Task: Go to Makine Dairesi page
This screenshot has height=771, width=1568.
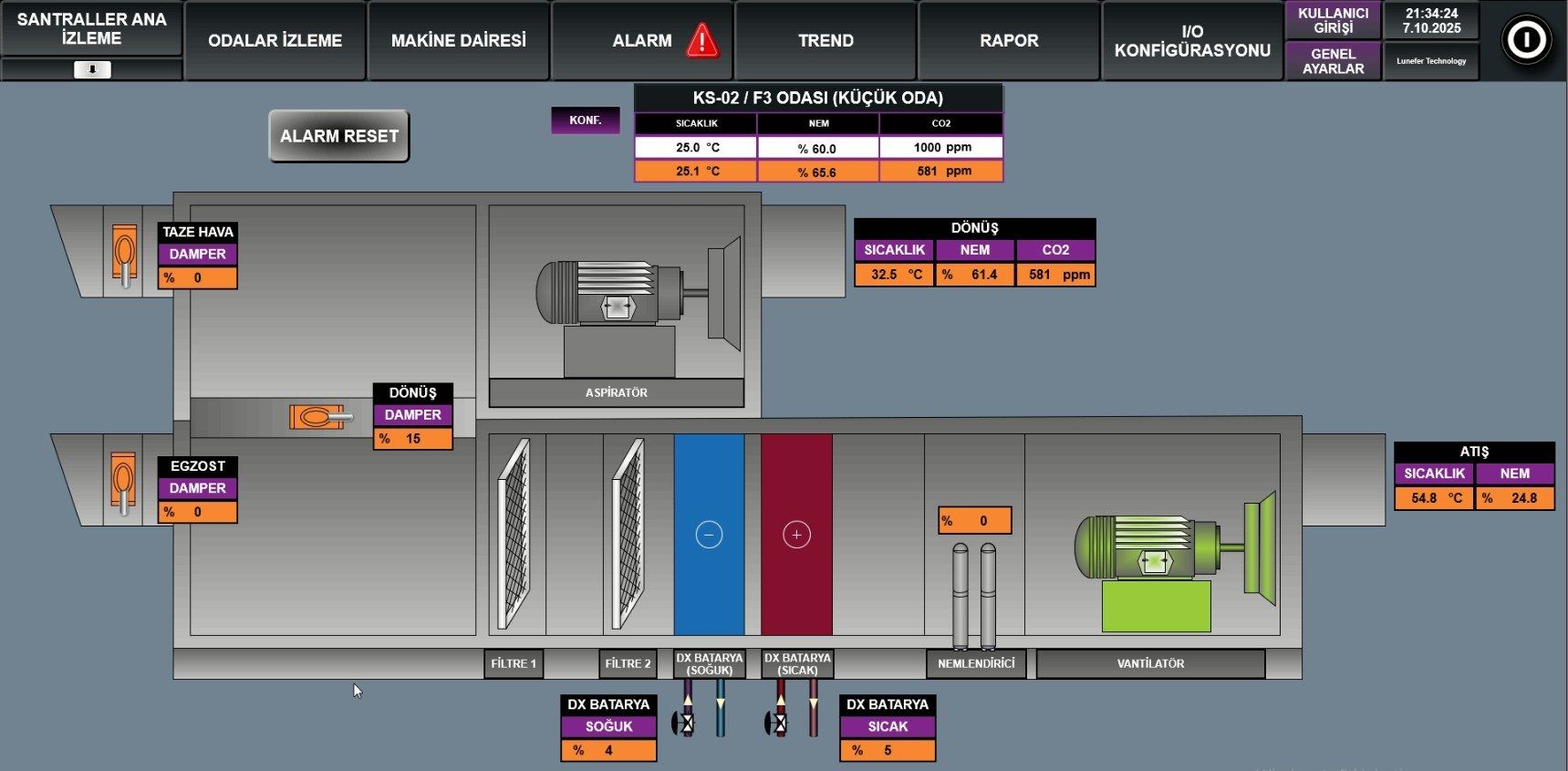Action: coord(459,40)
